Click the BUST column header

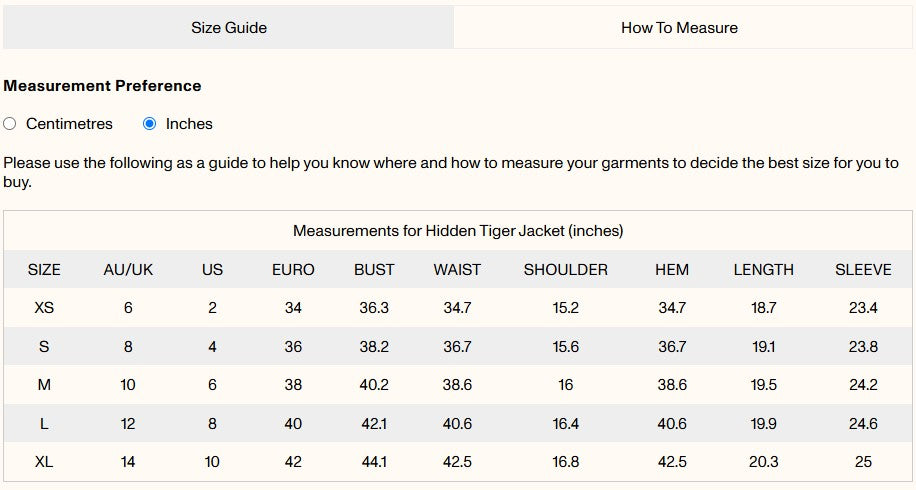coord(374,270)
